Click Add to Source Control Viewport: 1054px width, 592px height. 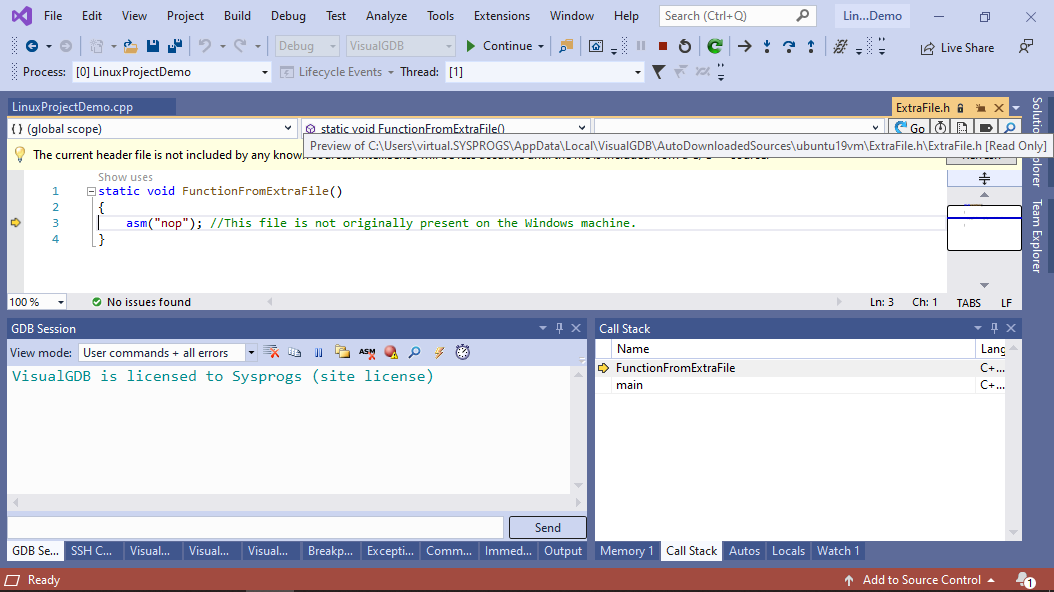919,580
